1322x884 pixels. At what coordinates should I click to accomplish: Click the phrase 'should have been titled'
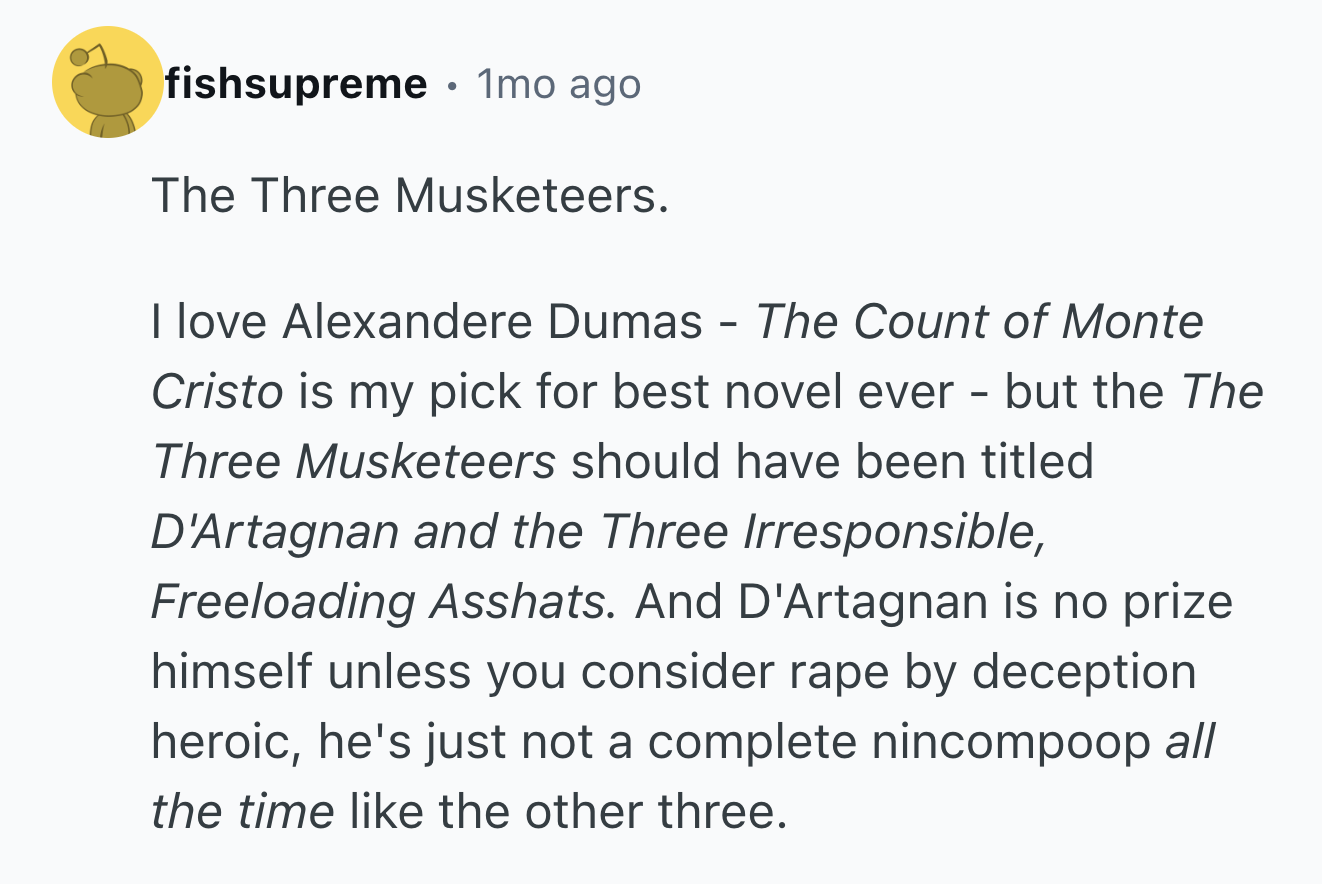pyautogui.click(x=832, y=462)
